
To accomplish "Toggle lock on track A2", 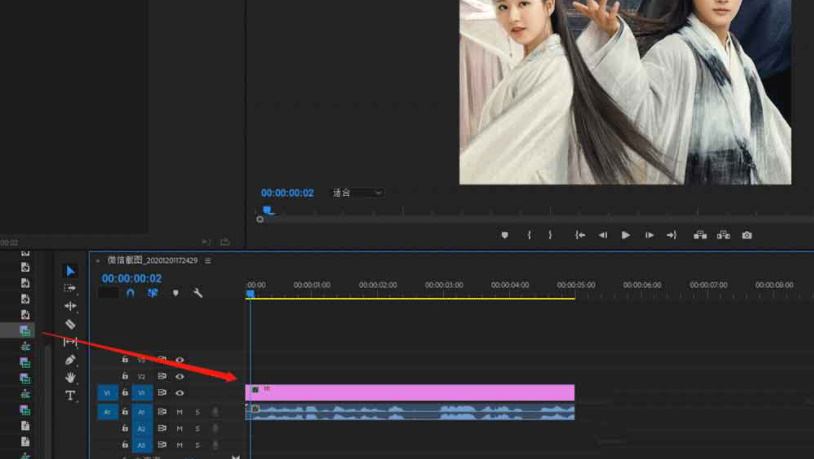I will [x=125, y=428].
